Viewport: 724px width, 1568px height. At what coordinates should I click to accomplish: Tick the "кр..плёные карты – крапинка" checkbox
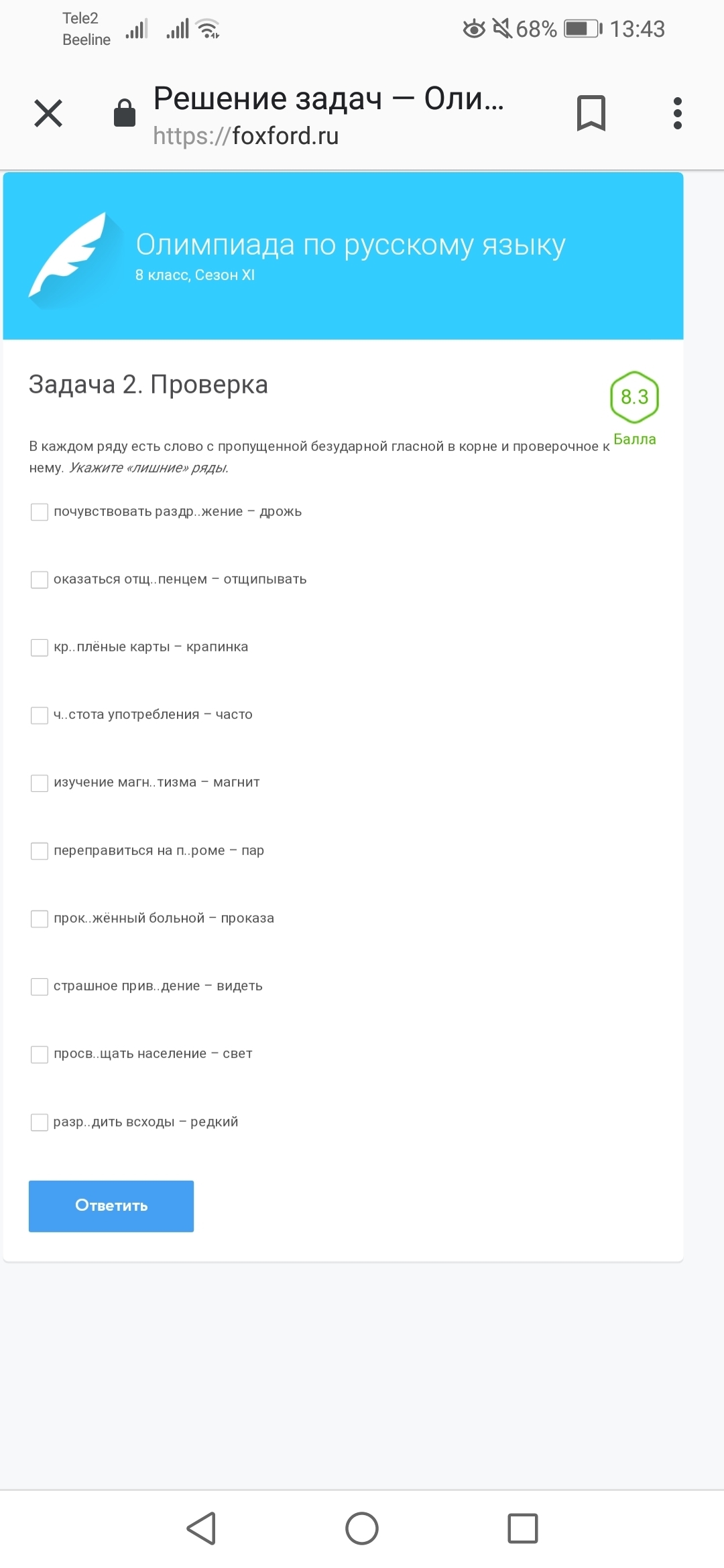[x=40, y=647]
